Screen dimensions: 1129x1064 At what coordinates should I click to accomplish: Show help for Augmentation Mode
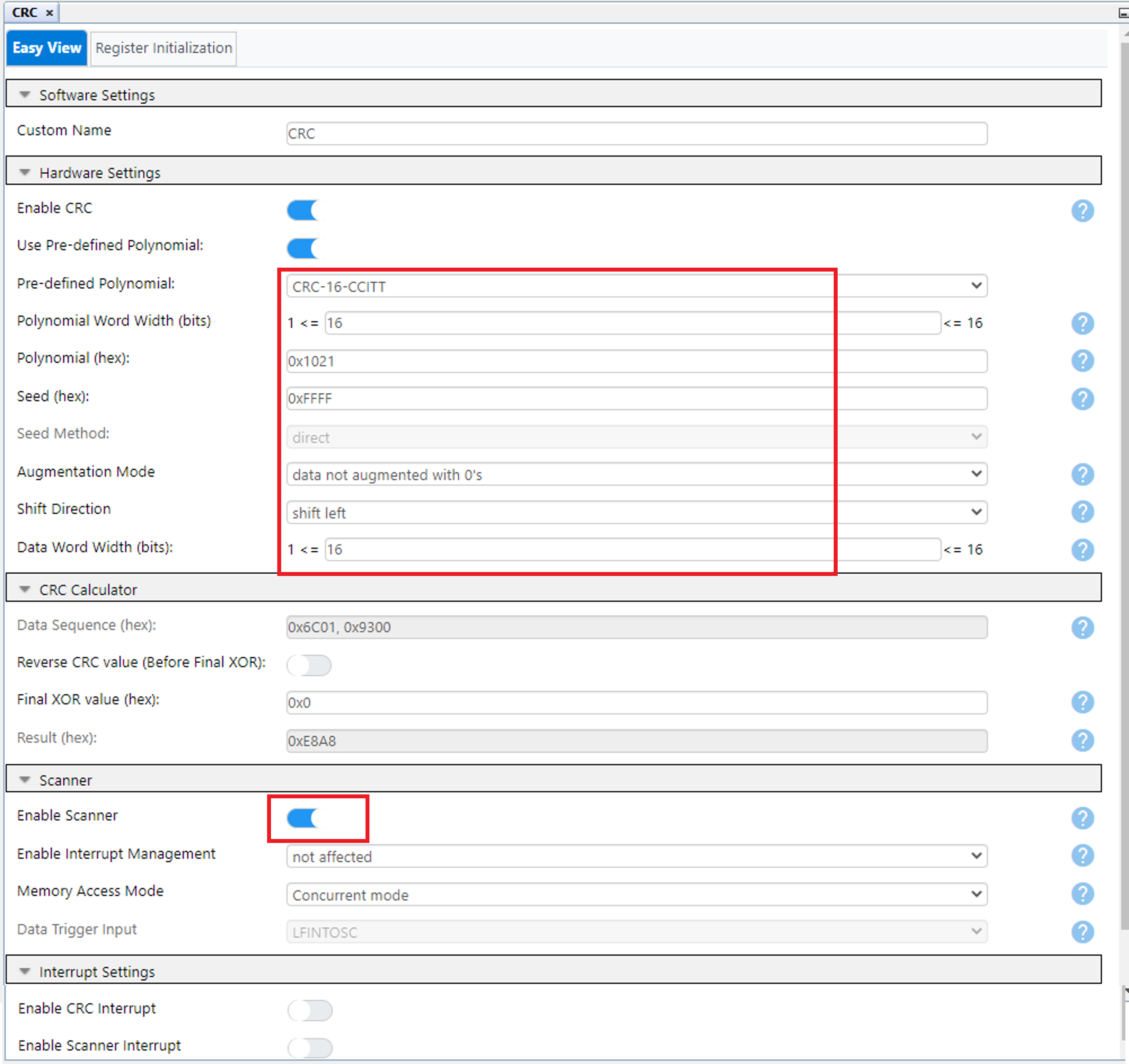[1082, 474]
